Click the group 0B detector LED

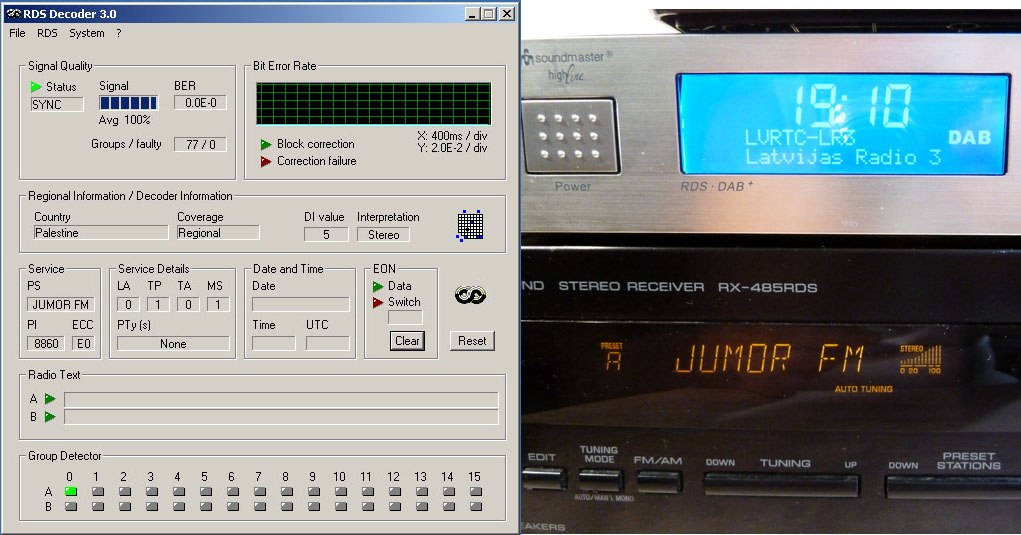coord(70,506)
